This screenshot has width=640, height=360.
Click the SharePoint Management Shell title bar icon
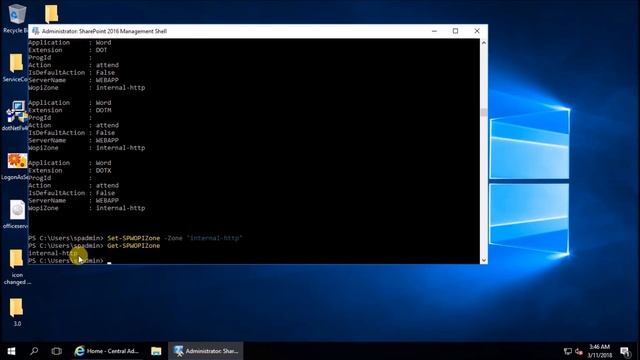[x=36, y=31]
